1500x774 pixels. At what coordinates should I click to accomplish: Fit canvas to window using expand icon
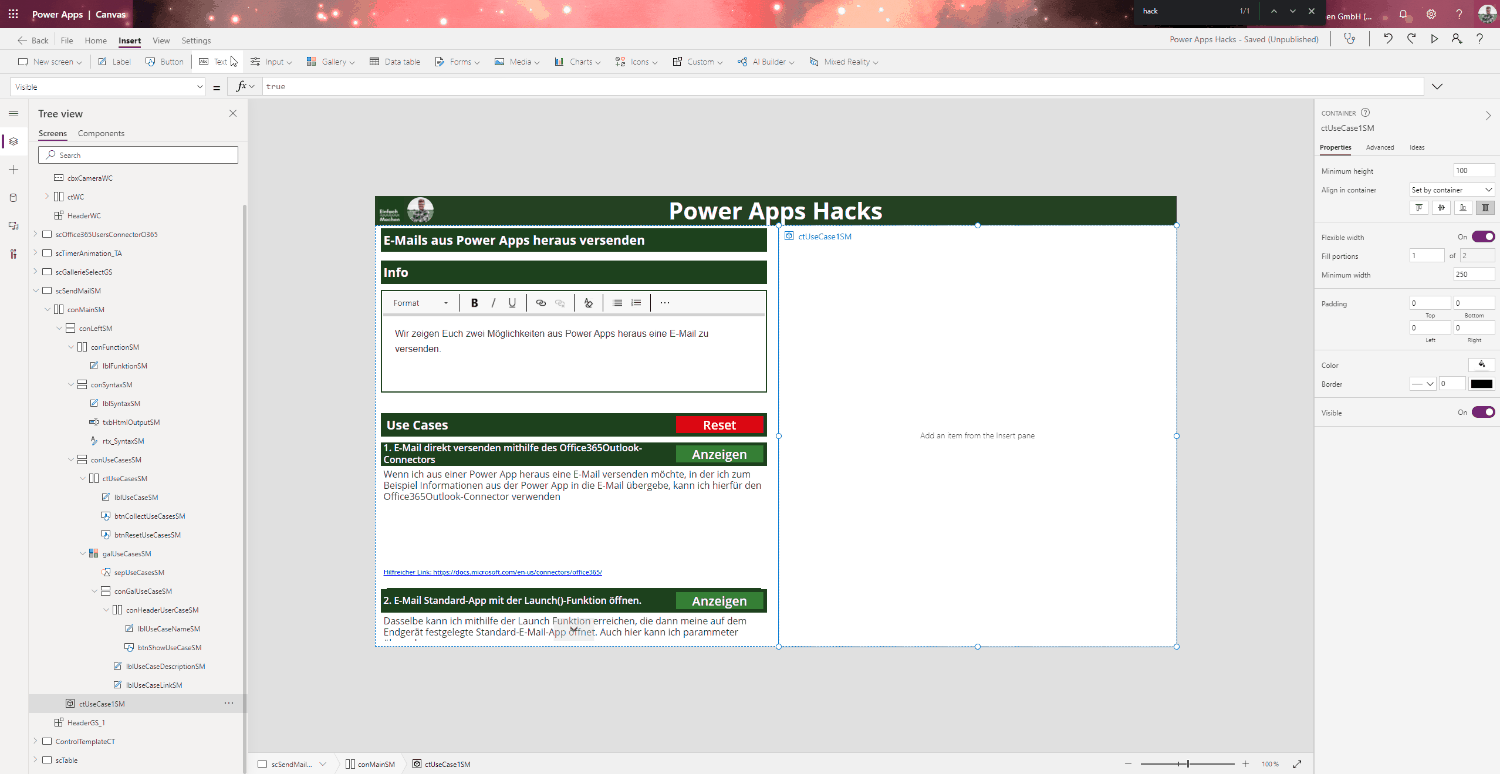coord(1297,764)
